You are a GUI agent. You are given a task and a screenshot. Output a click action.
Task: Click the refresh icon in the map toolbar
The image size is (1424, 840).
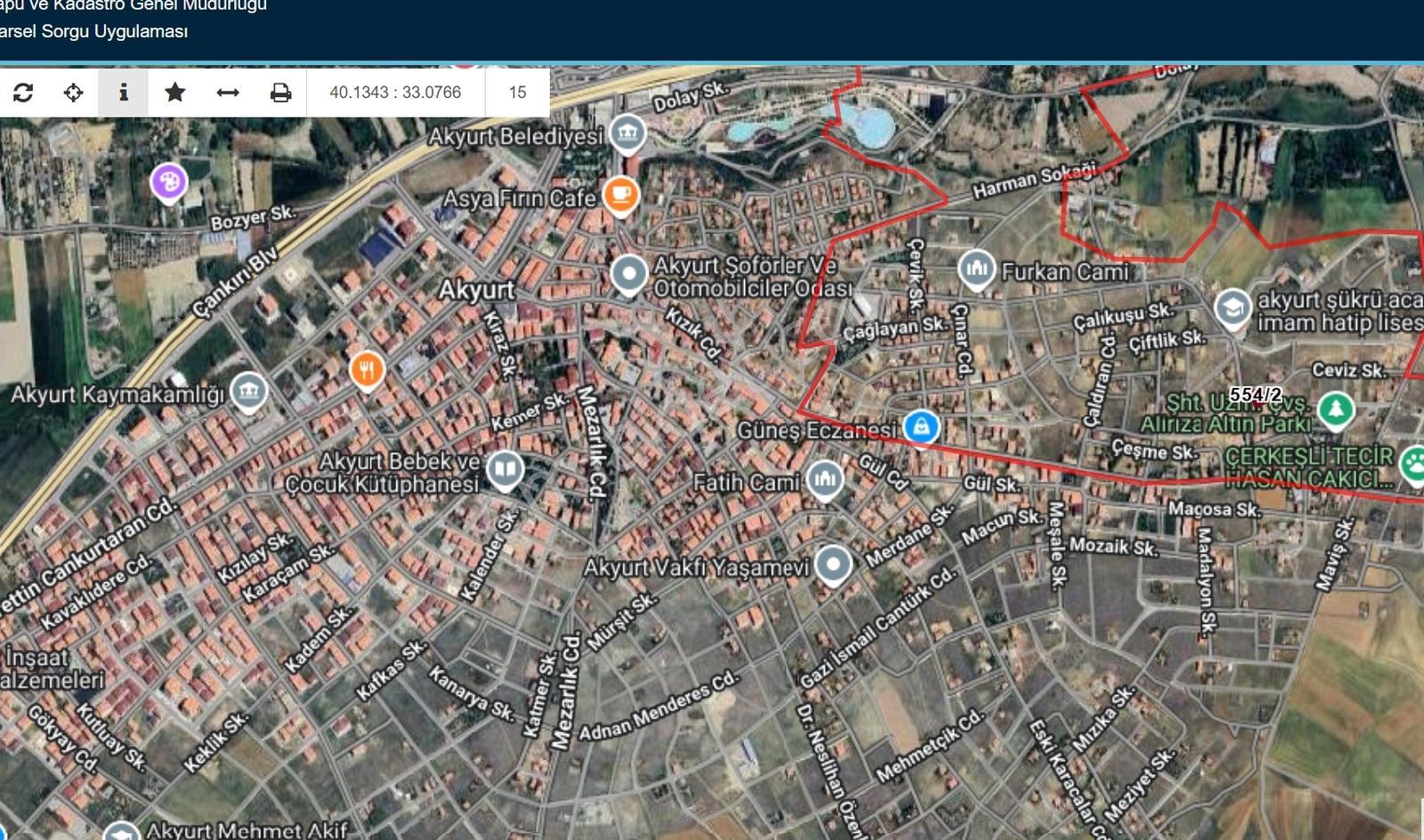coord(23,93)
